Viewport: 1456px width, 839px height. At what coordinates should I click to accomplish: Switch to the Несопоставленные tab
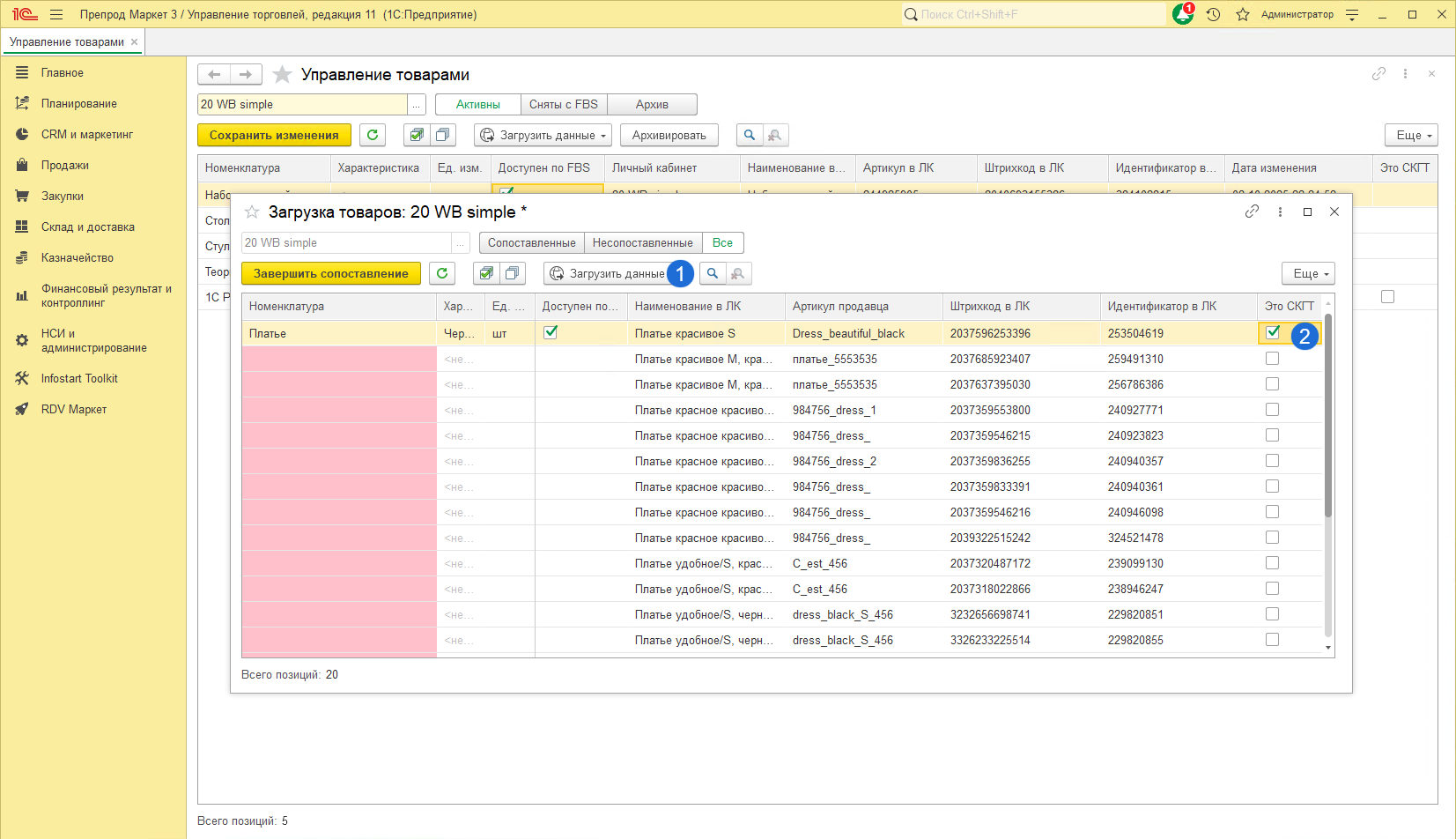[x=642, y=242]
